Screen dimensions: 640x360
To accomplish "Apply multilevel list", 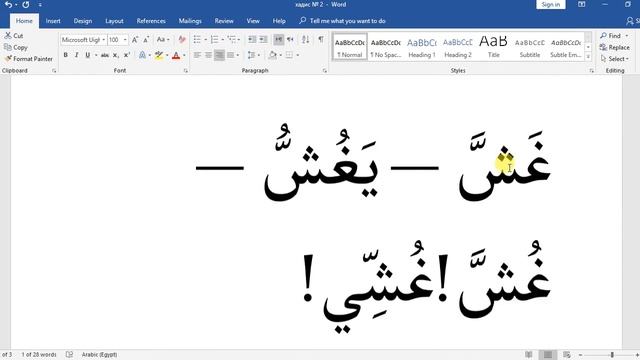I will 232,40.
